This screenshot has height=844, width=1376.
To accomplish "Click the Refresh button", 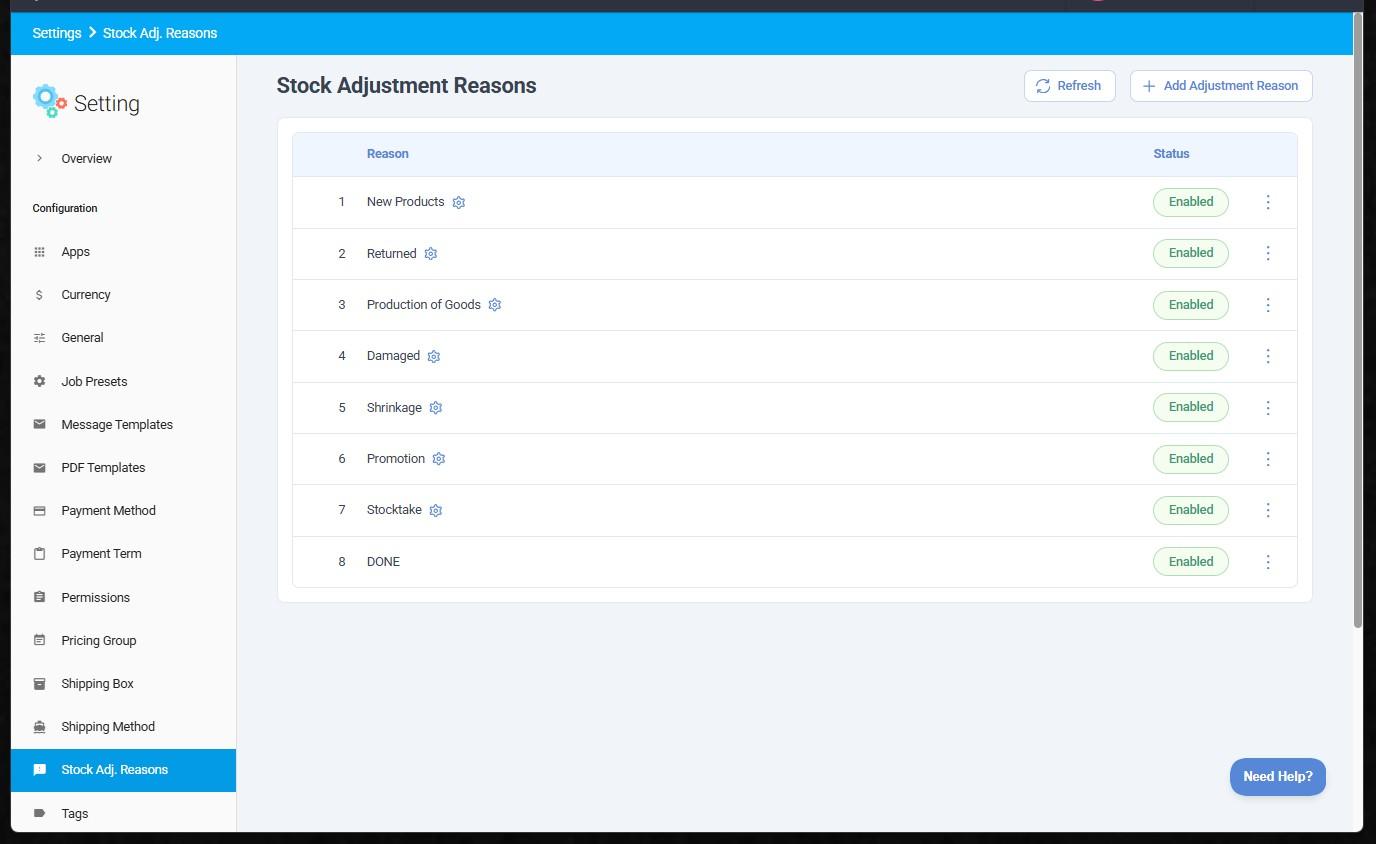I will click(1069, 86).
